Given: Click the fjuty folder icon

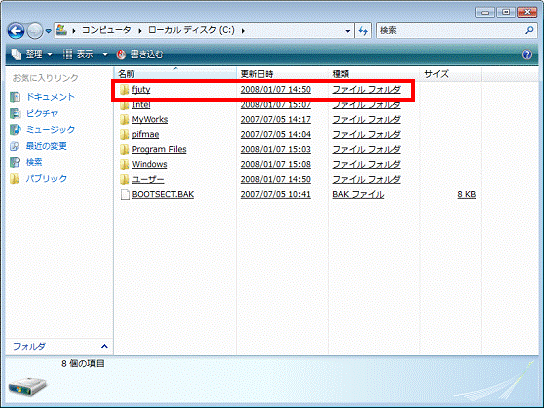Looking at the screenshot, I should (125, 90).
